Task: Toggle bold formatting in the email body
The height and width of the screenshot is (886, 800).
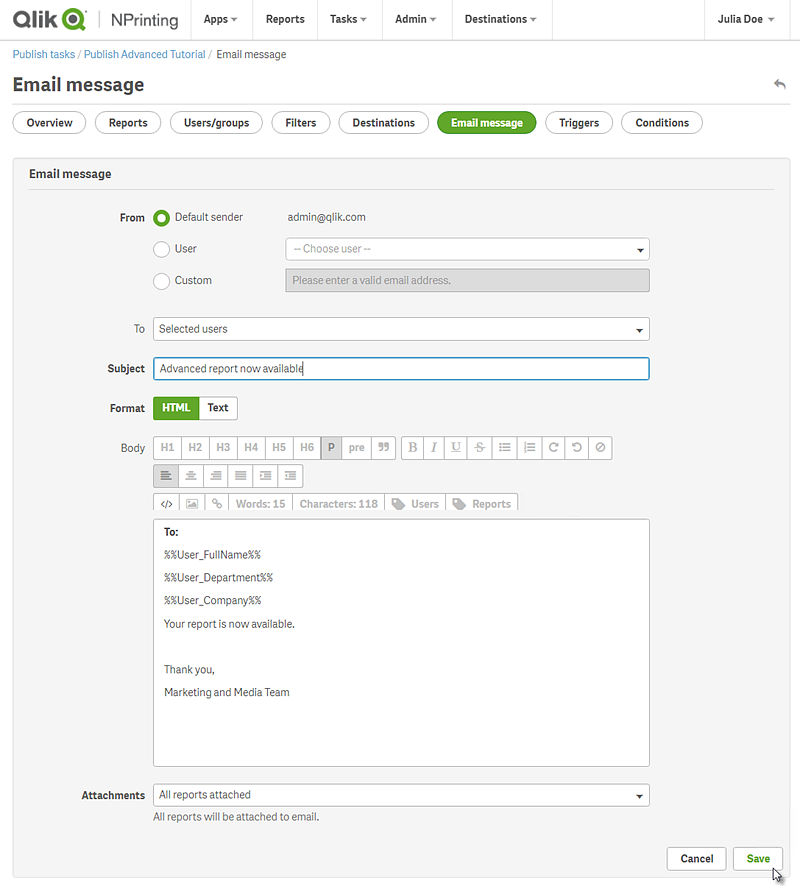Action: (412, 447)
